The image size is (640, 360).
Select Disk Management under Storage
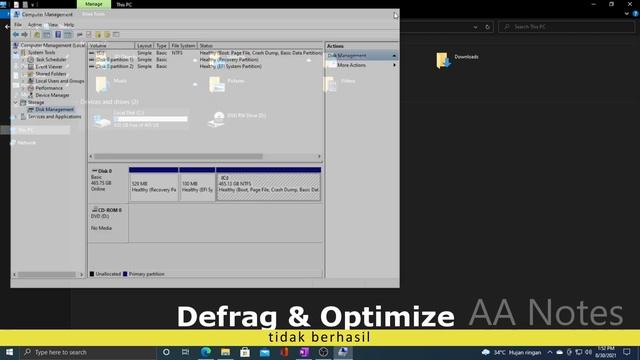[55, 109]
